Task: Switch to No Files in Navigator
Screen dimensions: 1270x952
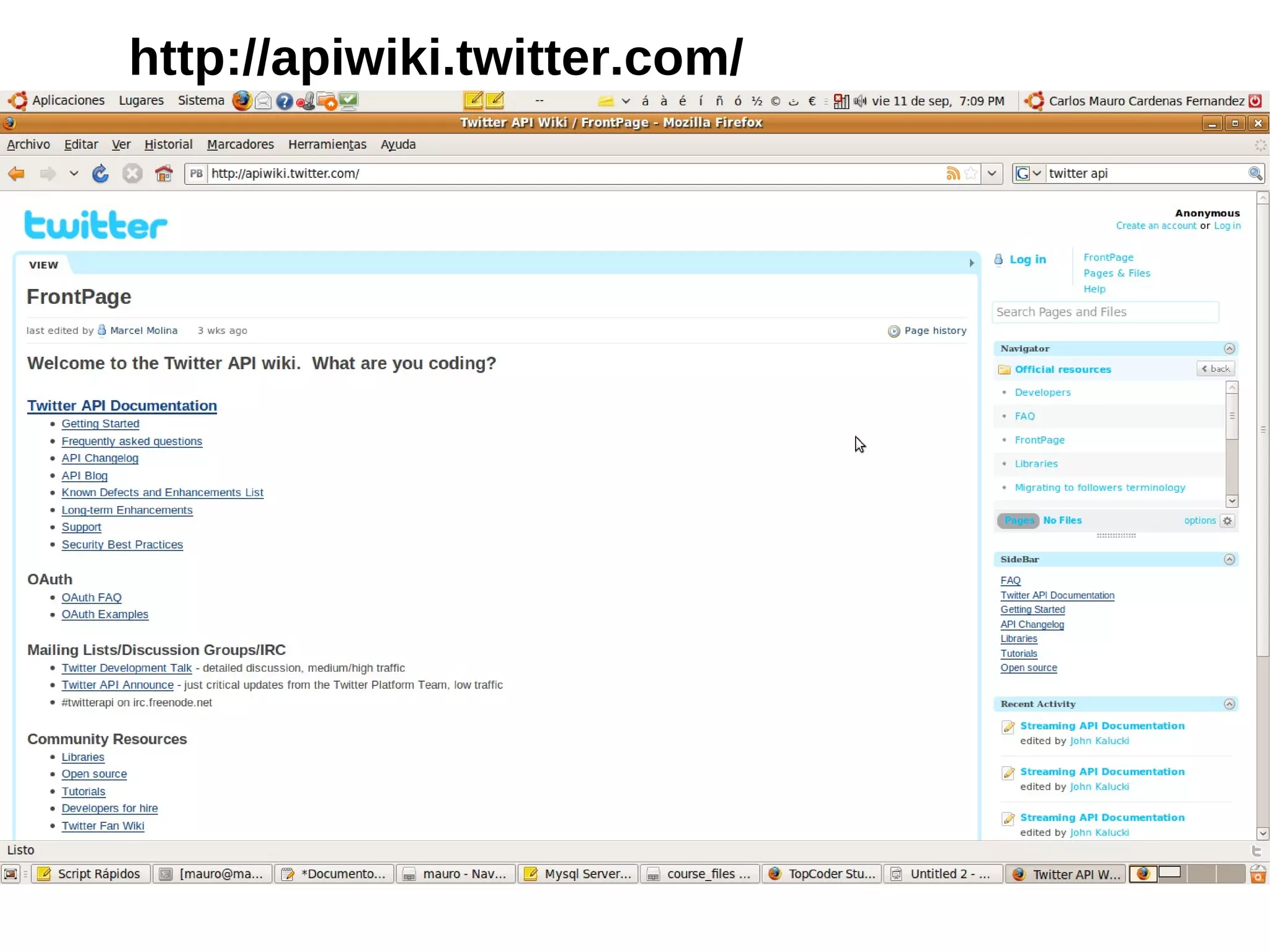Action: (1062, 521)
